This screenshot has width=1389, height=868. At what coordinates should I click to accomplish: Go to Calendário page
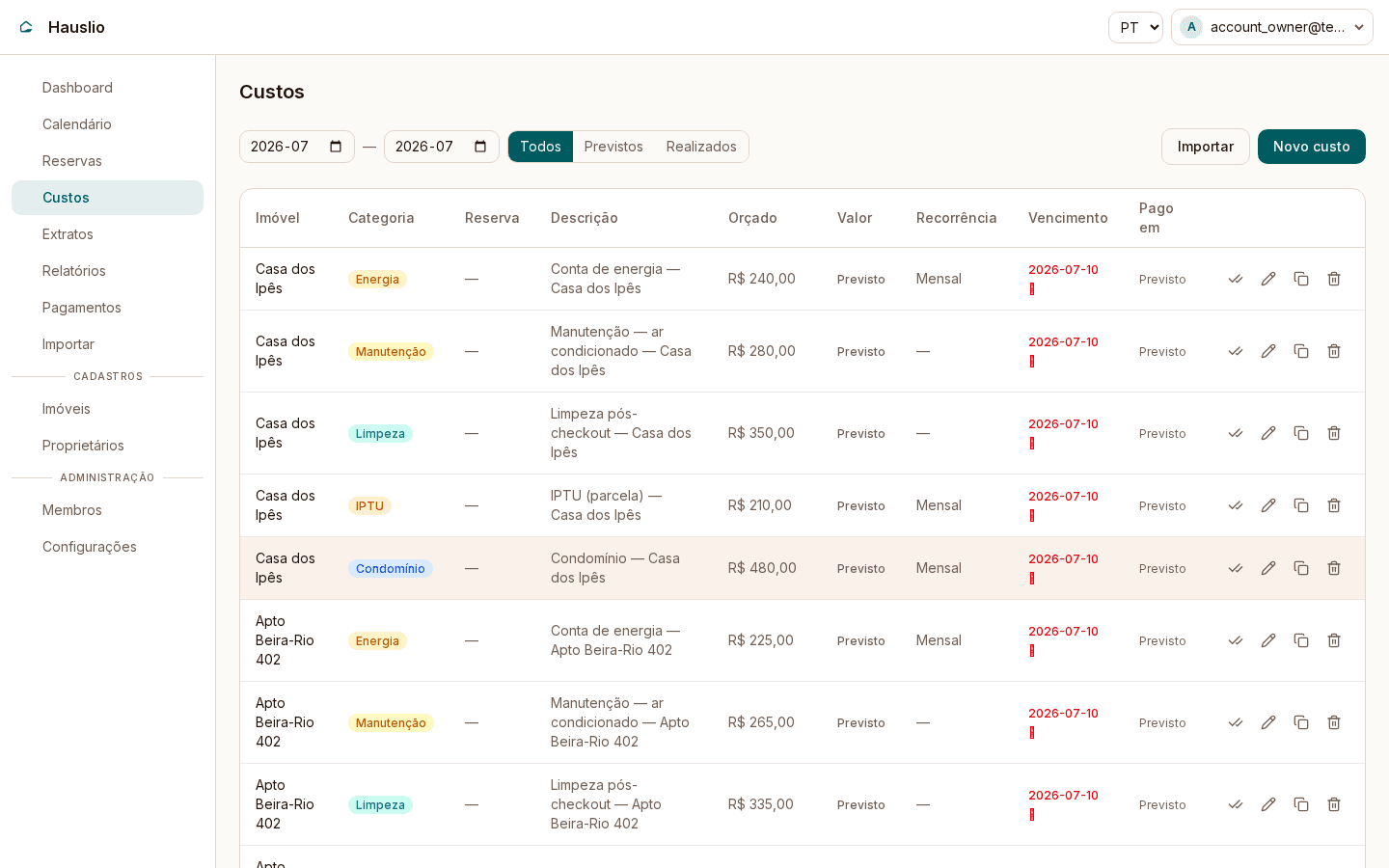point(107,124)
